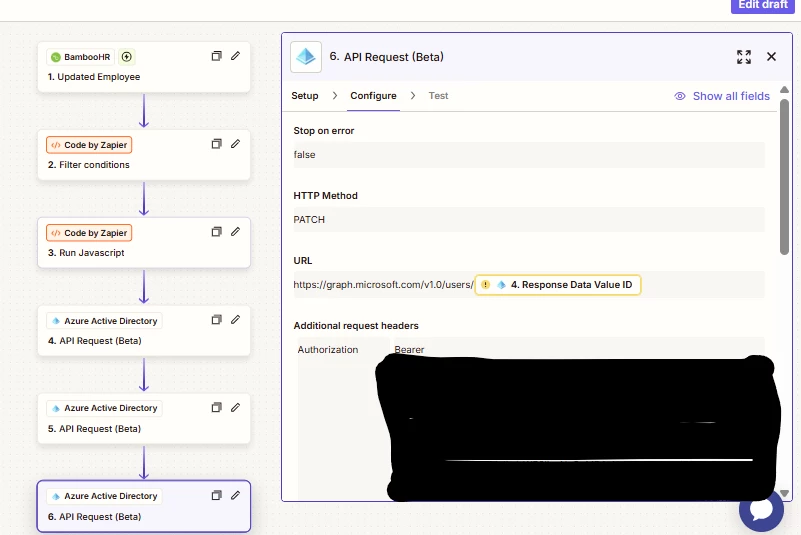This screenshot has height=535, width=801.
Task: Click Azure Active Directory badge in step 4
Action: 104,321
